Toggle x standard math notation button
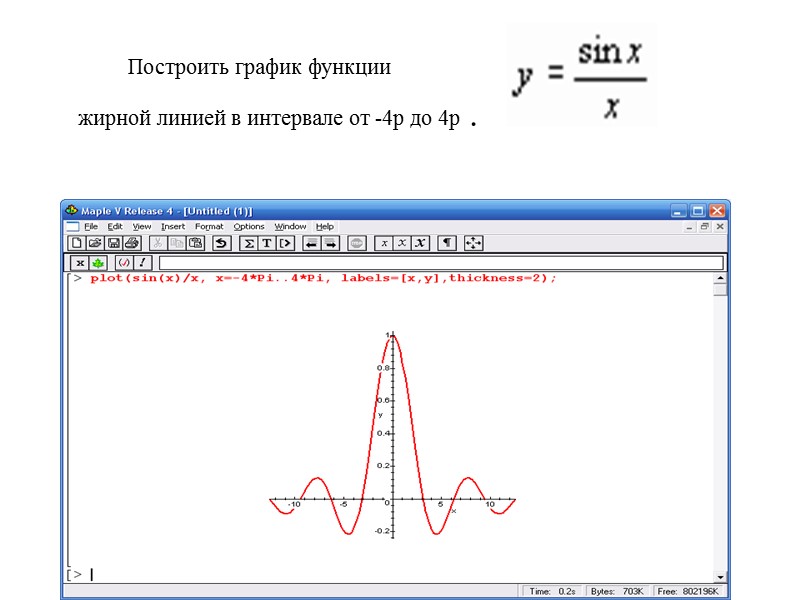 click(80, 263)
